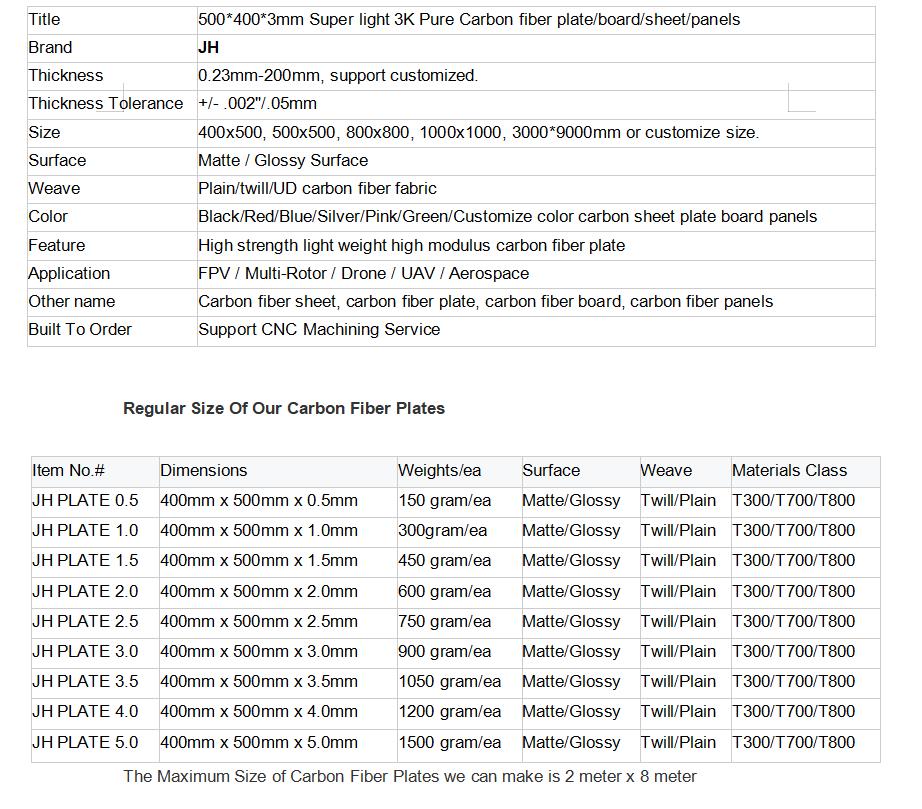Click the 900 gram/ea weight cell
This screenshot has width=922, height=809.
tap(445, 651)
